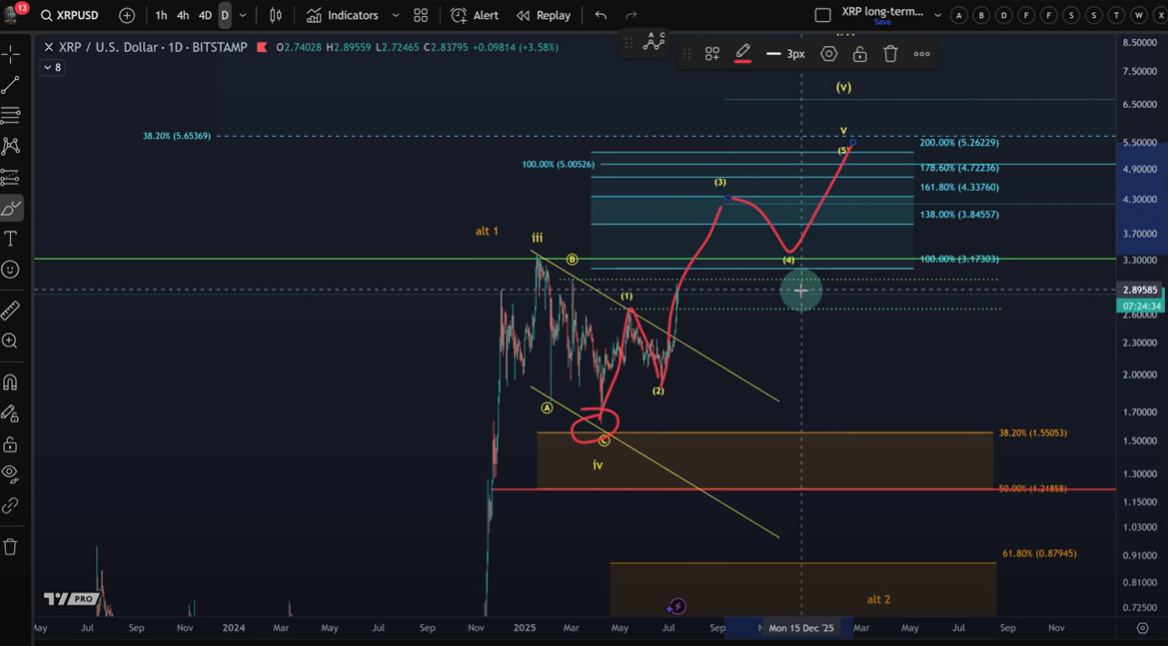
Task: Click the countdown label 07:24:34
Action: (1140, 305)
